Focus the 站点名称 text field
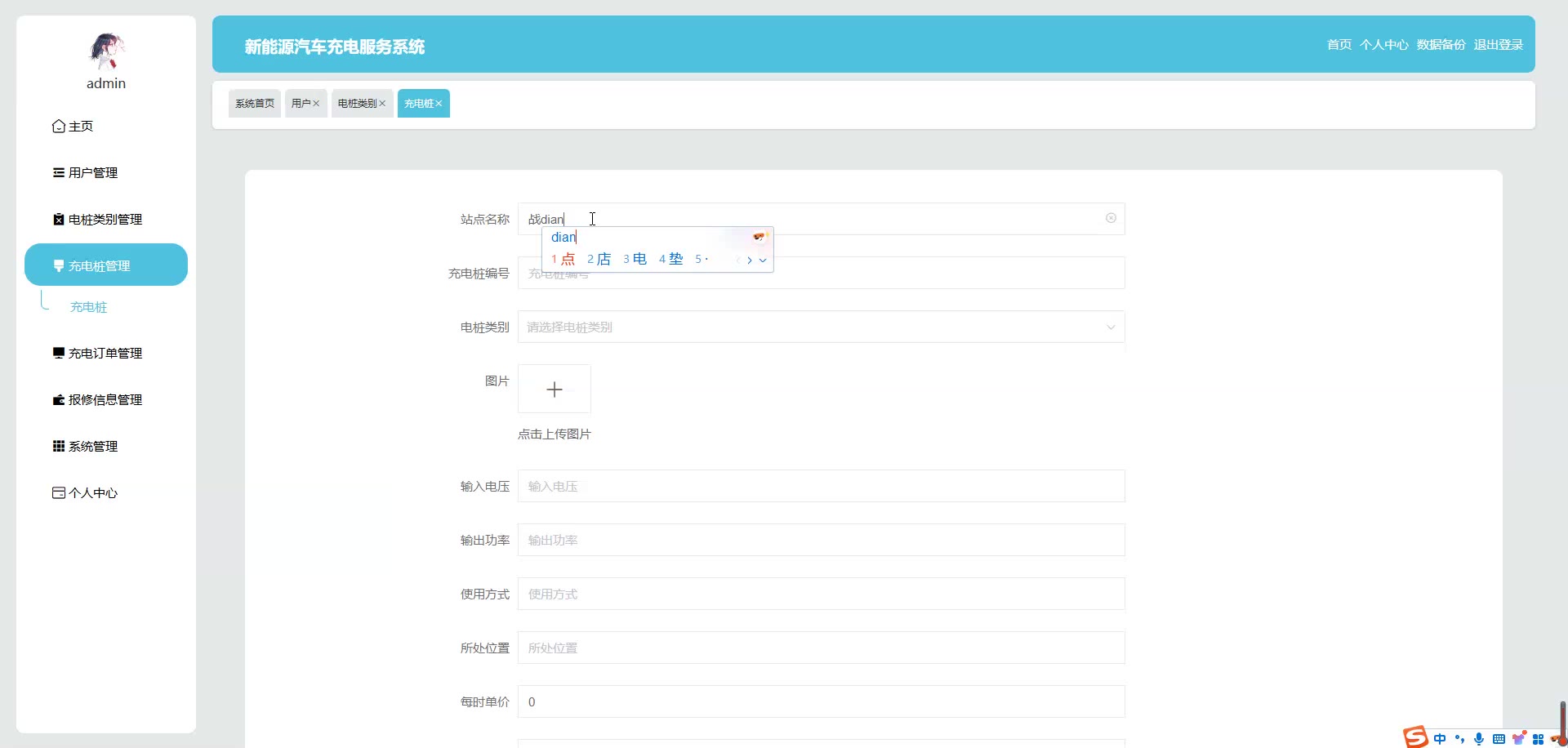This screenshot has width=1568, height=748. (821, 219)
